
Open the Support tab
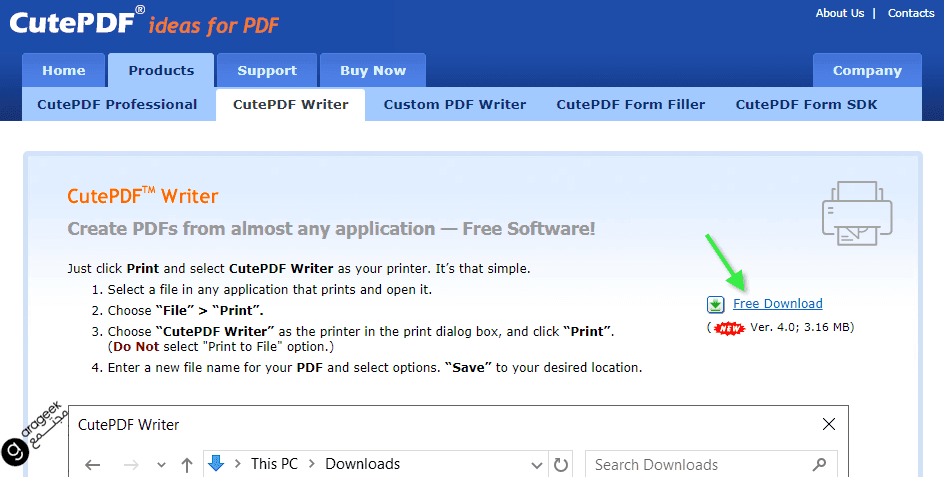267,71
